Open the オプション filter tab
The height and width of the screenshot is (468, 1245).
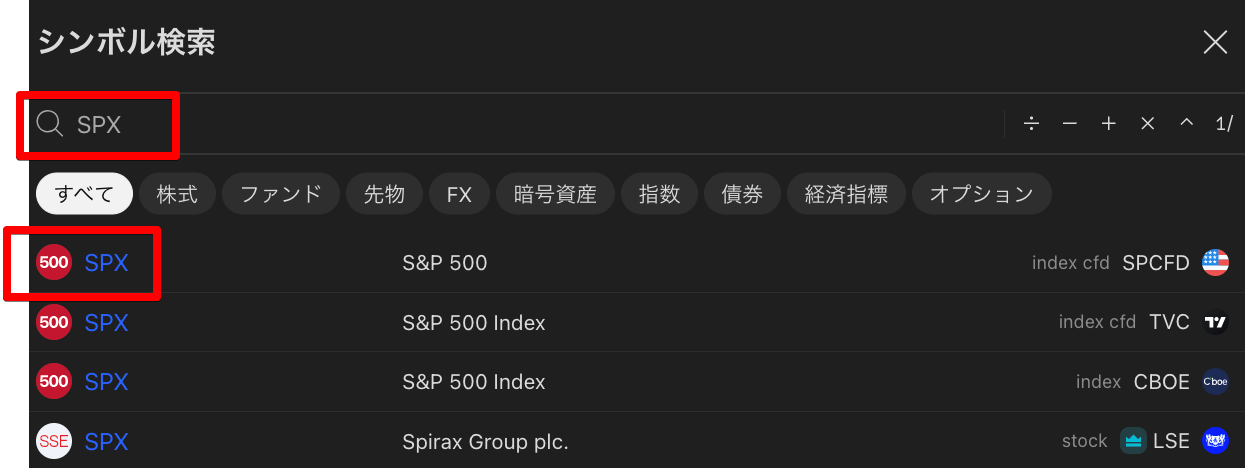click(x=981, y=194)
